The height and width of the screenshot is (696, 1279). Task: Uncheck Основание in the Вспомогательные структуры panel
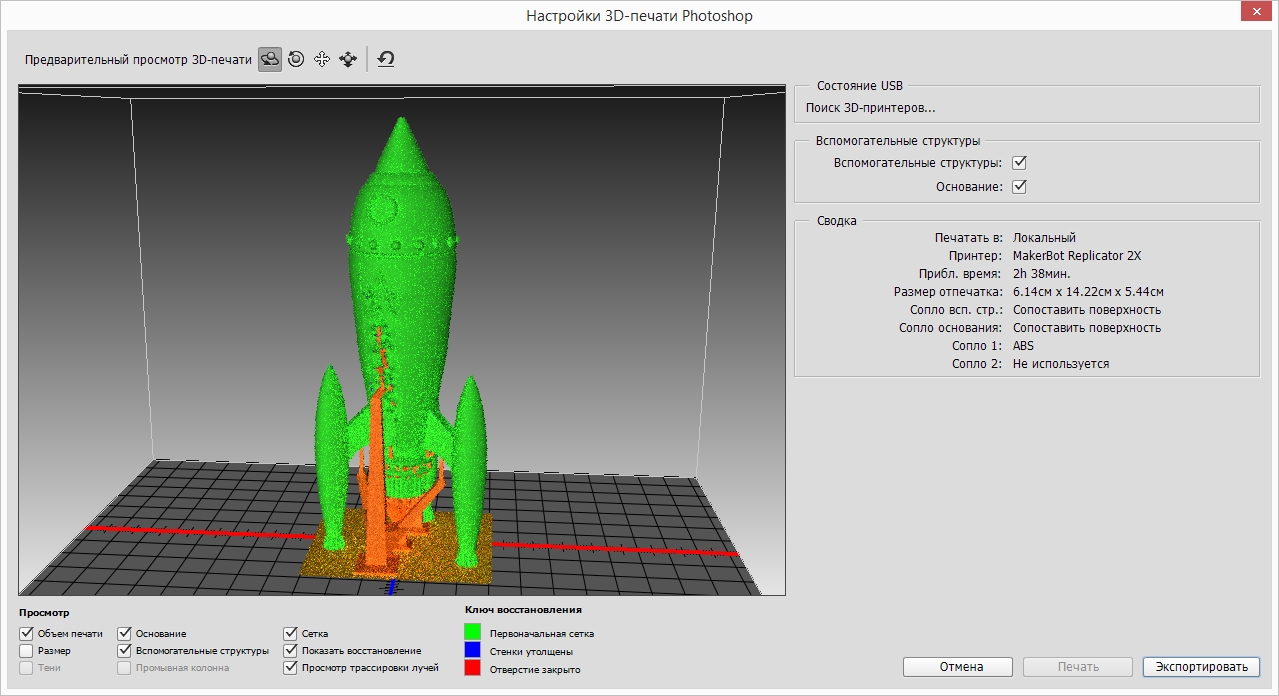tap(1020, 186)
